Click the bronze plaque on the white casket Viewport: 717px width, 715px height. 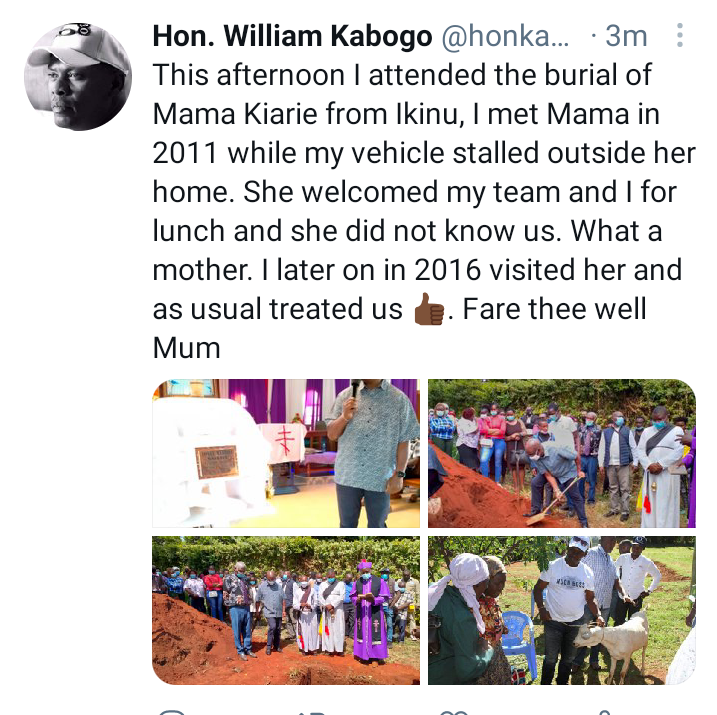216,462
